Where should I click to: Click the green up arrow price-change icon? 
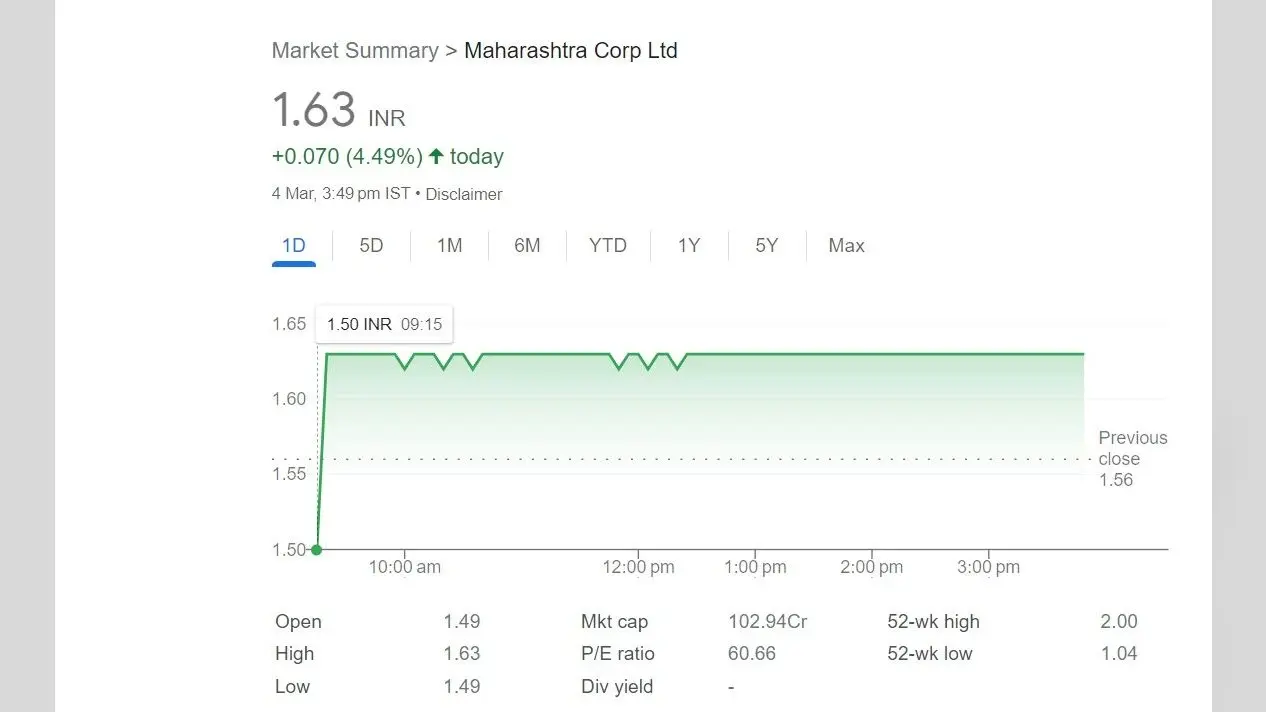(436, 156)
